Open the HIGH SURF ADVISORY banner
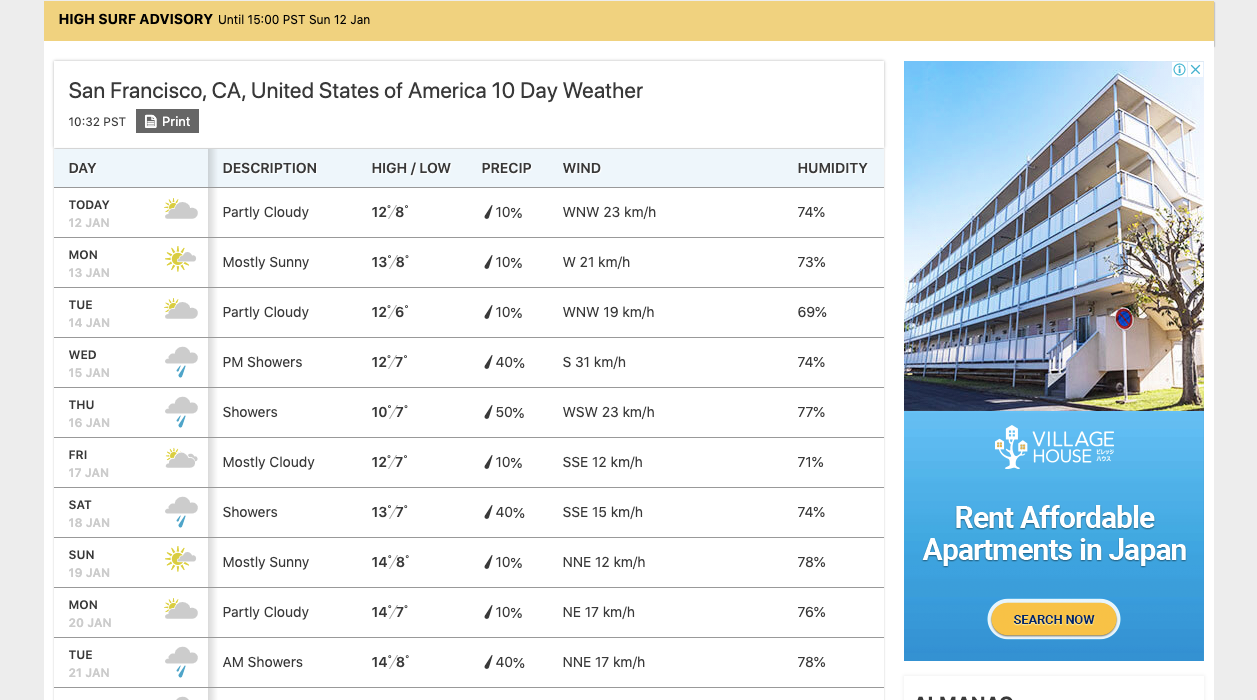Screen dimensions: 1257x700 135,18
